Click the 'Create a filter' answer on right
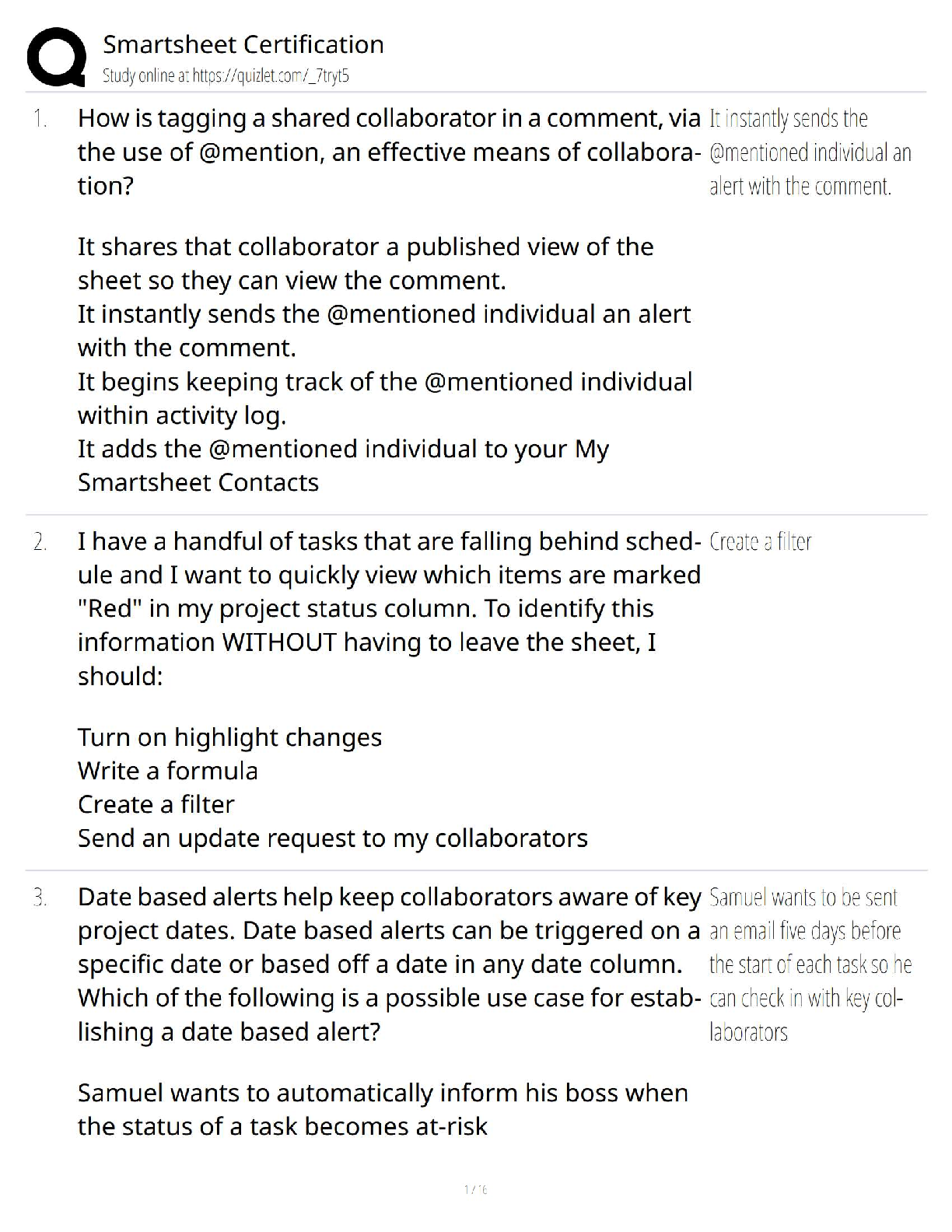This screenshot has height=1232, width=952. coord(760,542)
